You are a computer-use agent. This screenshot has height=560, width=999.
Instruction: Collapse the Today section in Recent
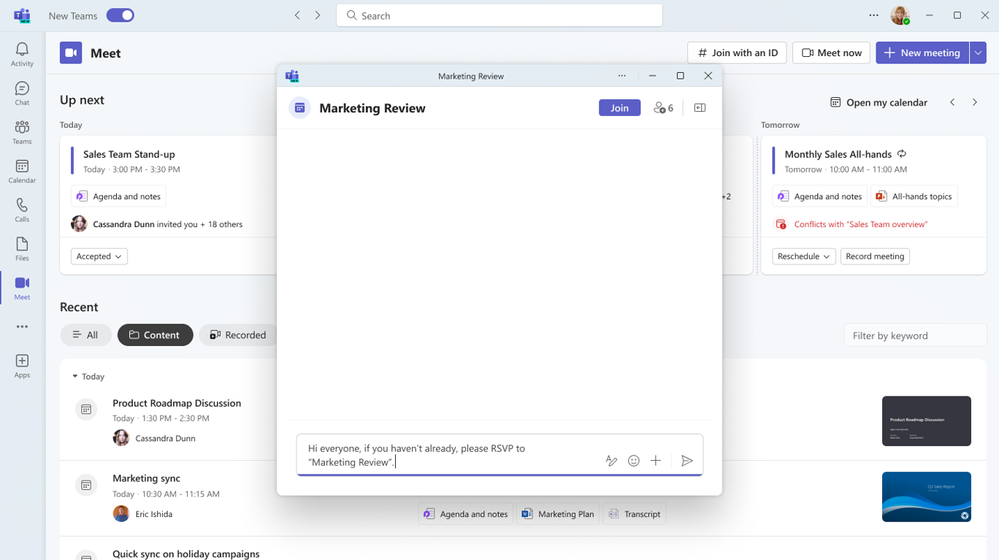tap(75, 377)
